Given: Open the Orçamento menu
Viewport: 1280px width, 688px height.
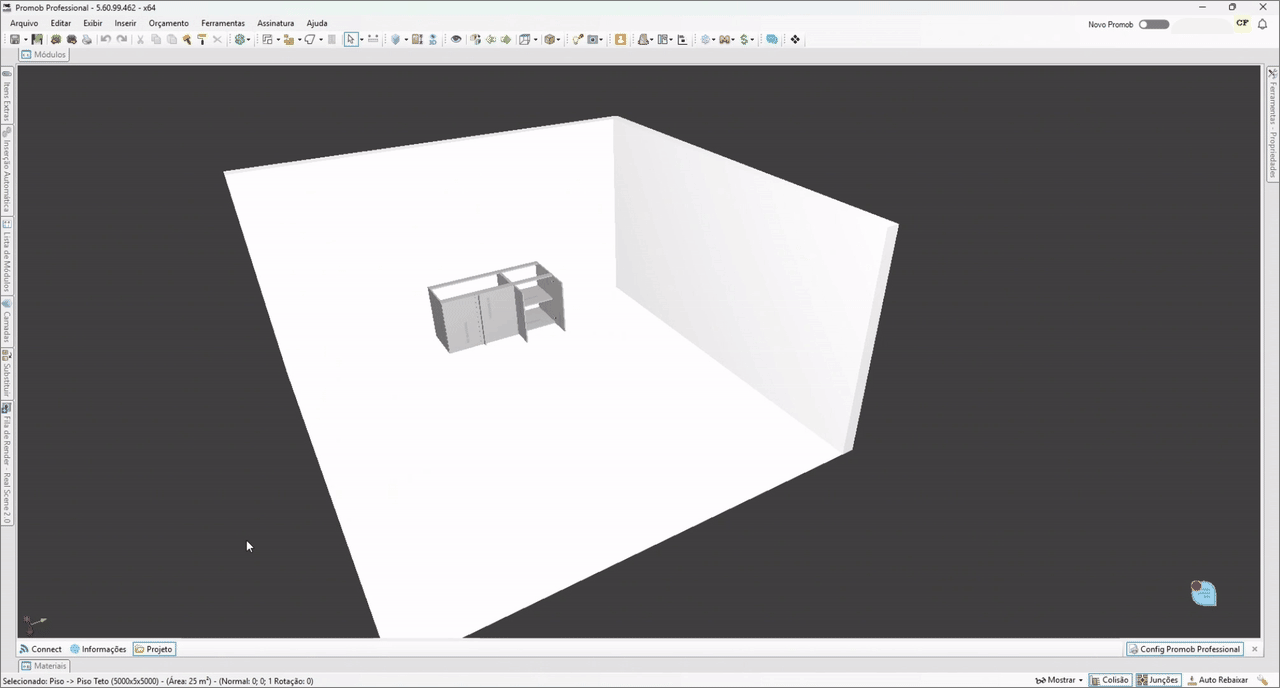Looking at the screenshot, I should point(168,23).
